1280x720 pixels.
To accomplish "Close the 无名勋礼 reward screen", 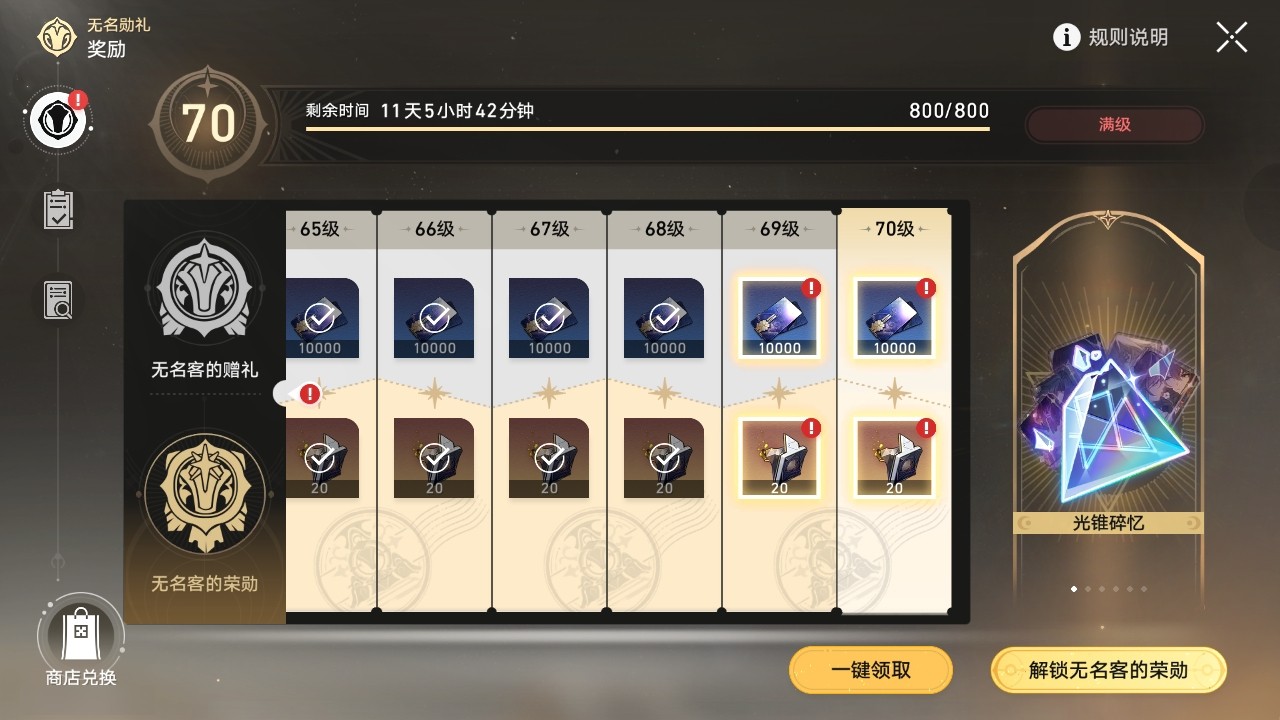I will [x=1232, y=37].
